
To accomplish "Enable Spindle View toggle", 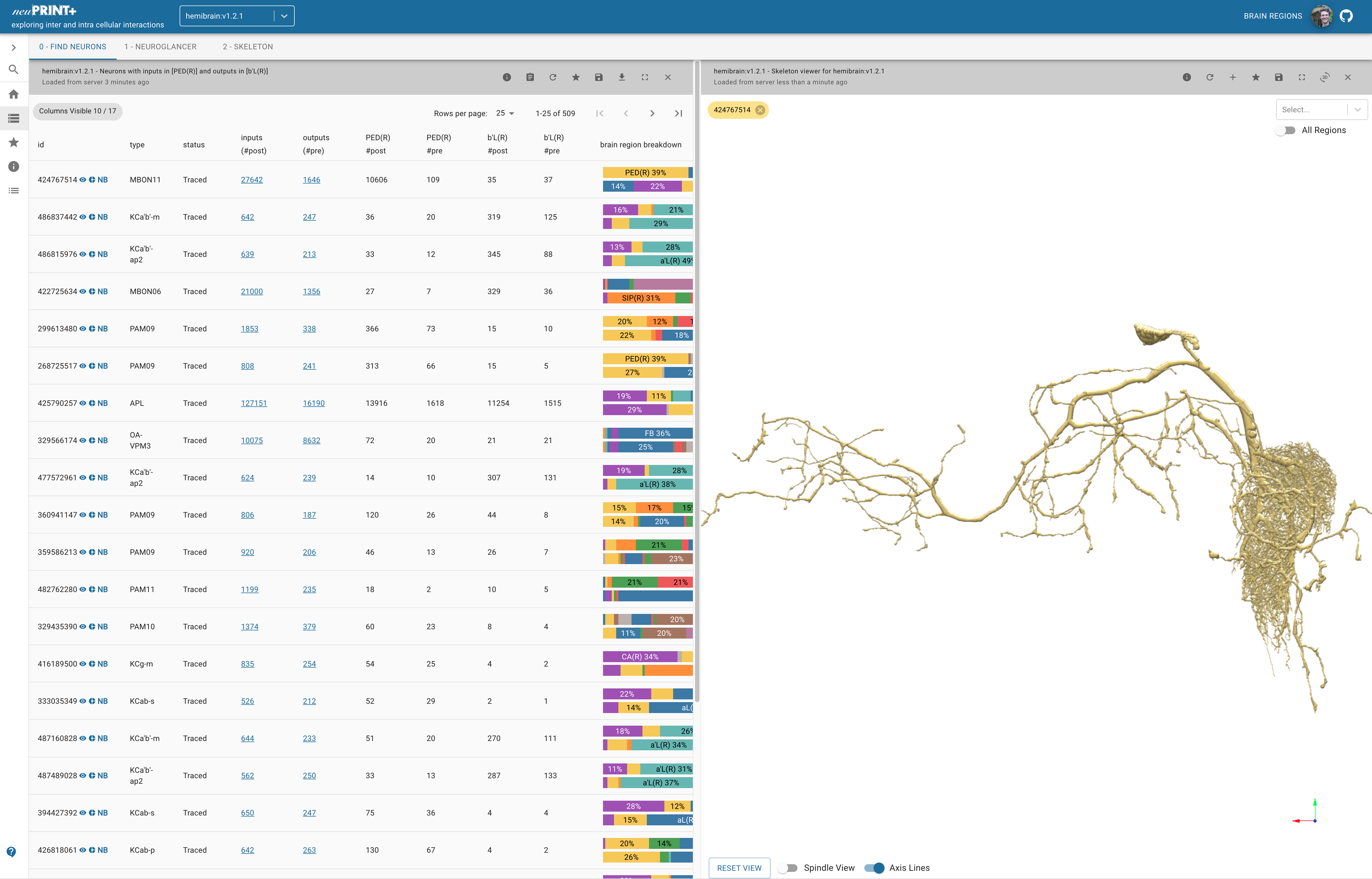I will point(788,867).
